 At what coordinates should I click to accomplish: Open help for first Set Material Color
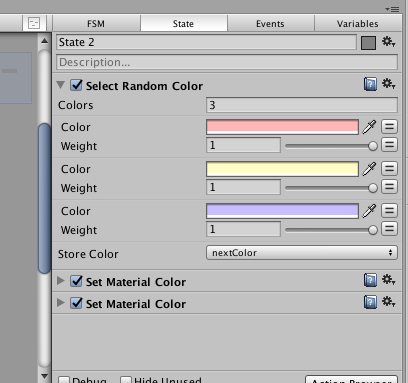pos(370,280)
